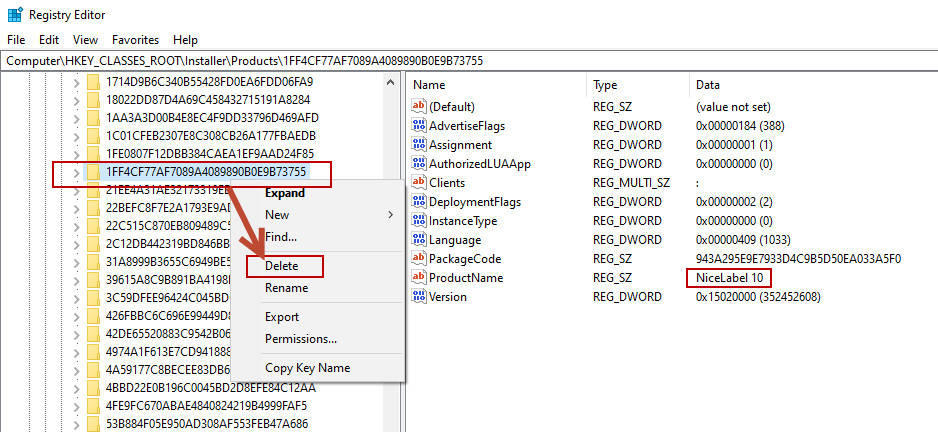Click the Clients multi-string value icon
Image resolution: width=938 pixels, height=432 pixels.
(x=420, y=183)
